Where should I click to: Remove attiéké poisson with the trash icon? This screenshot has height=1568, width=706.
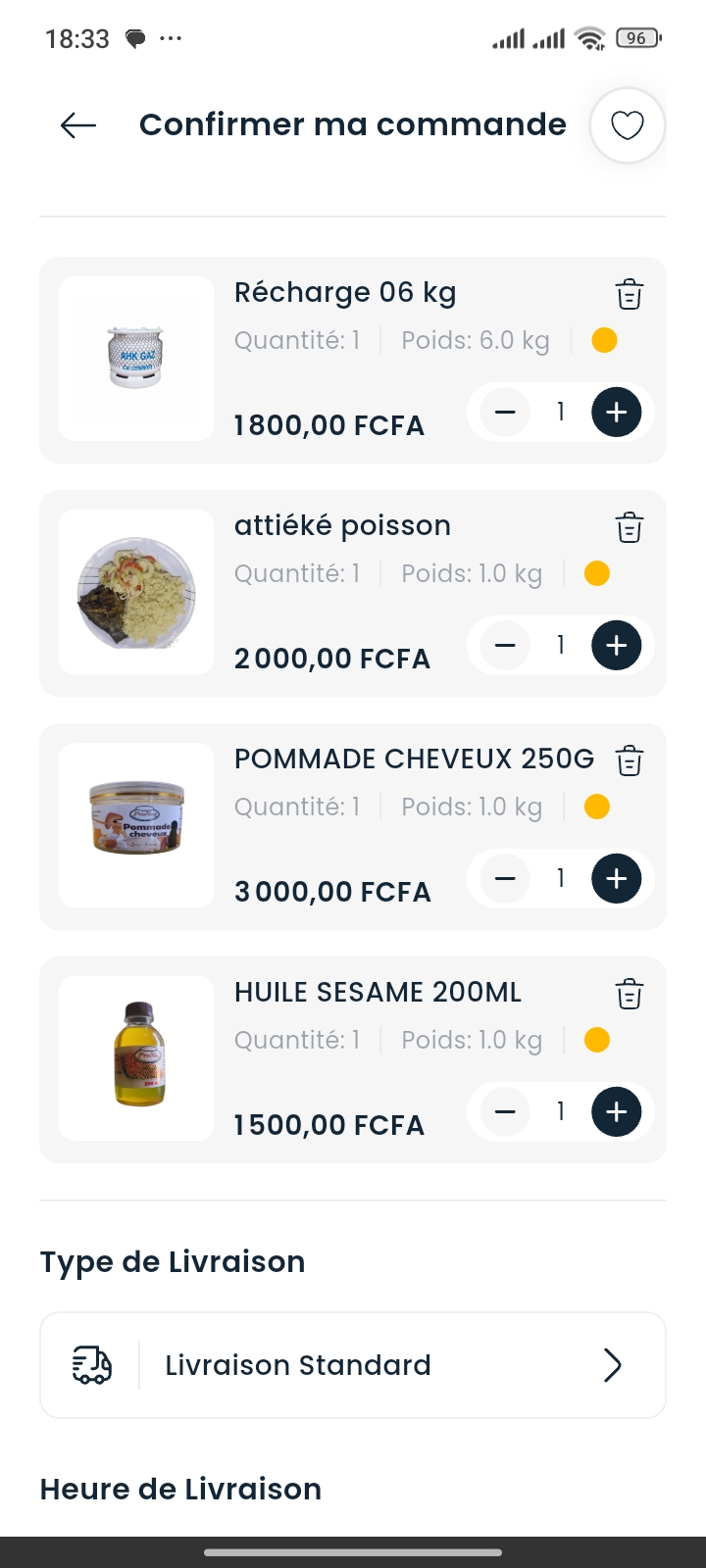(x=630, y=527)
